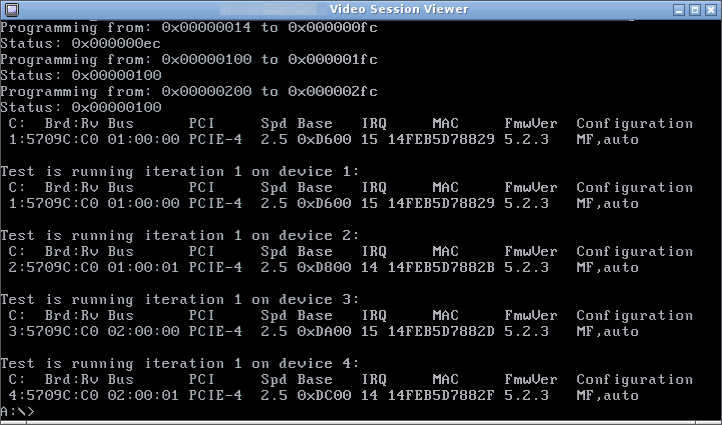Click the A:\> command prompt line

pyautogui.click(x=17, y=411)
